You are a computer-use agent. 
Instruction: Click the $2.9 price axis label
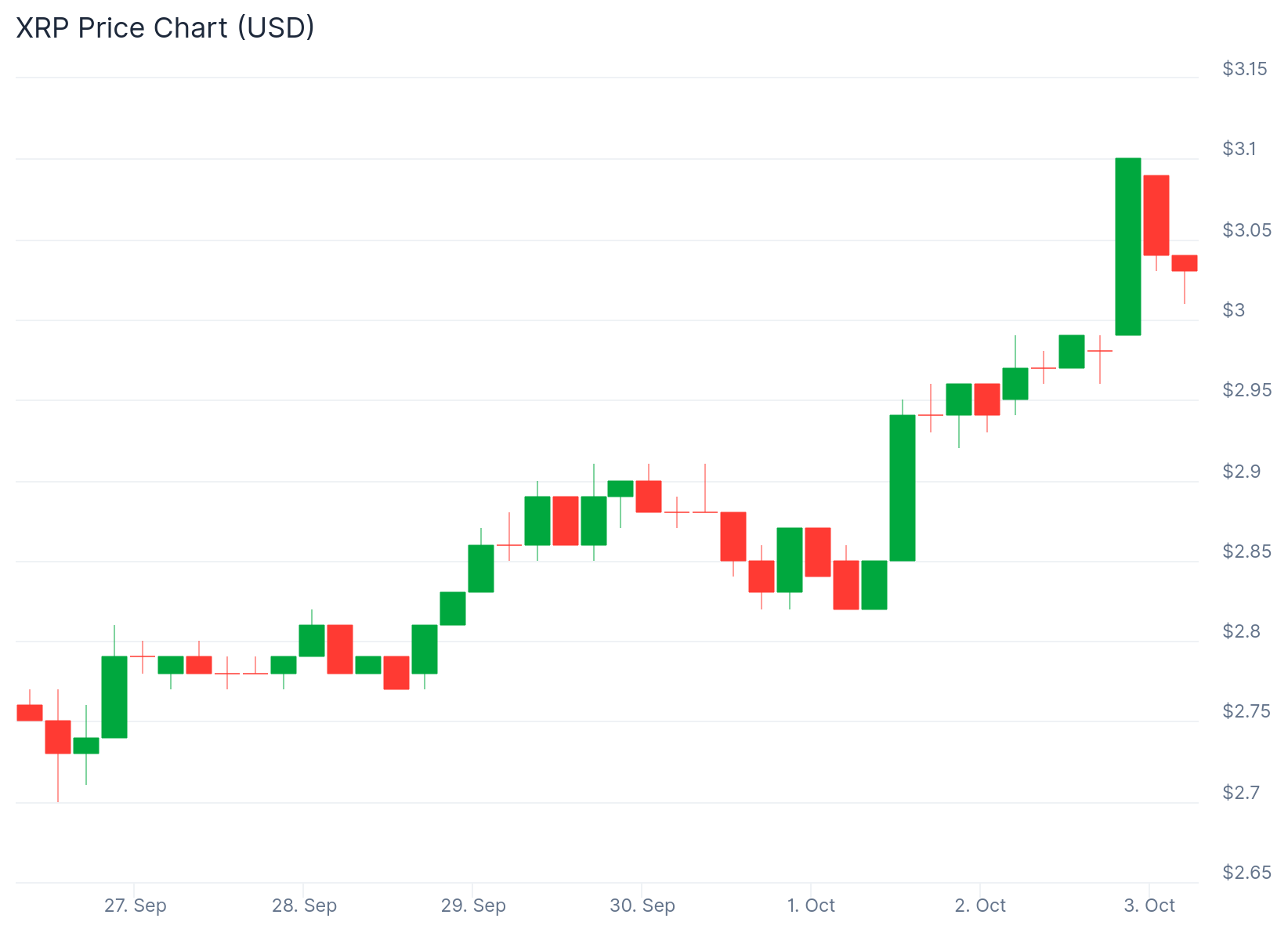pos(1241,472)
